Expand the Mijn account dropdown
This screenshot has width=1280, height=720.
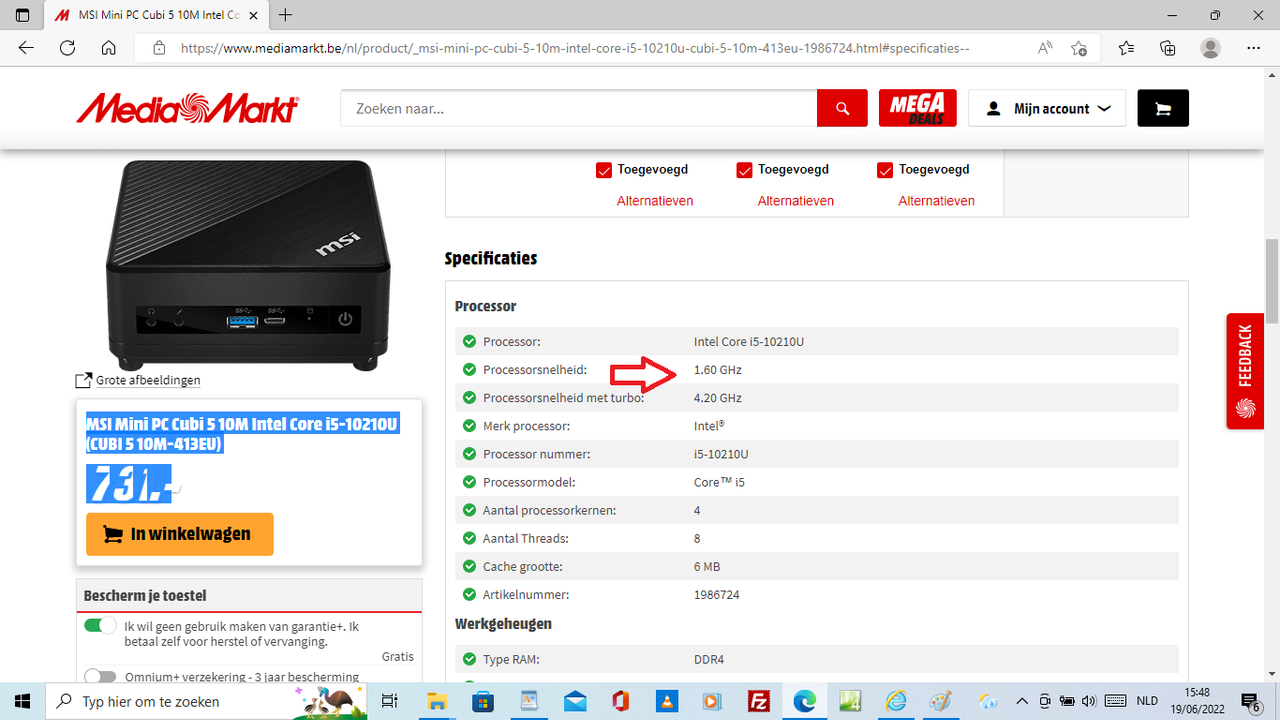(x=1047, y=108)
